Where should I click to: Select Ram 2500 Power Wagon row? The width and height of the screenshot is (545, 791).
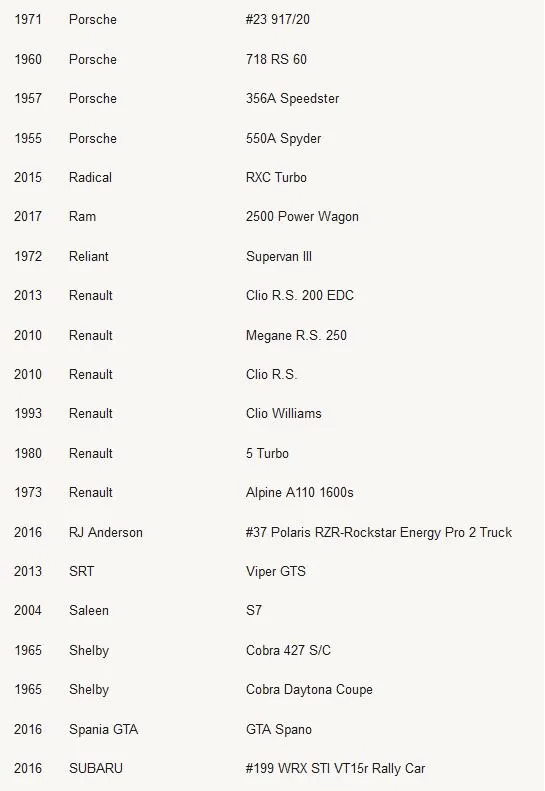coord(272,216)
